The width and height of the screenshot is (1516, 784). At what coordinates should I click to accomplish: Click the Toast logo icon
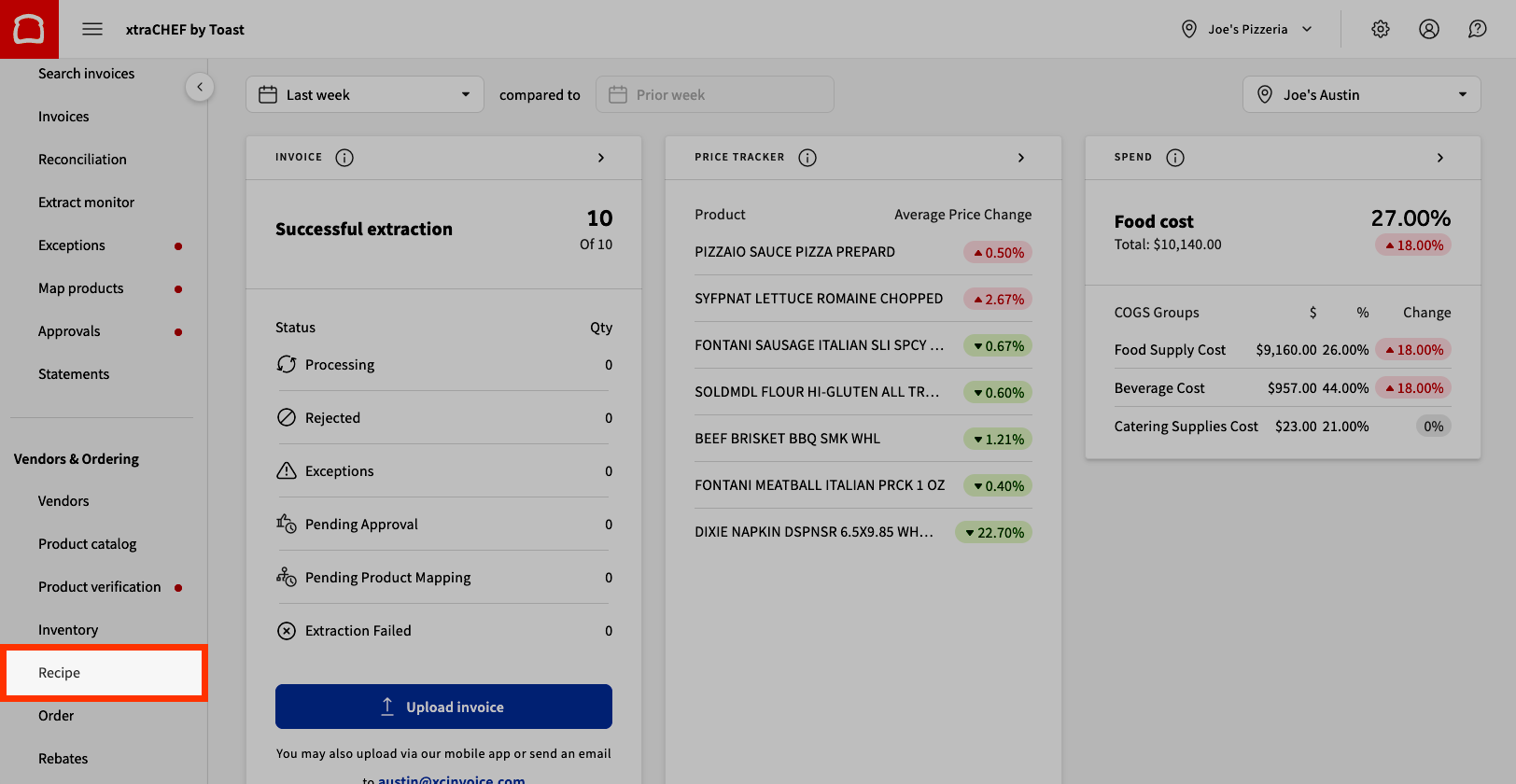coord(29,29)
